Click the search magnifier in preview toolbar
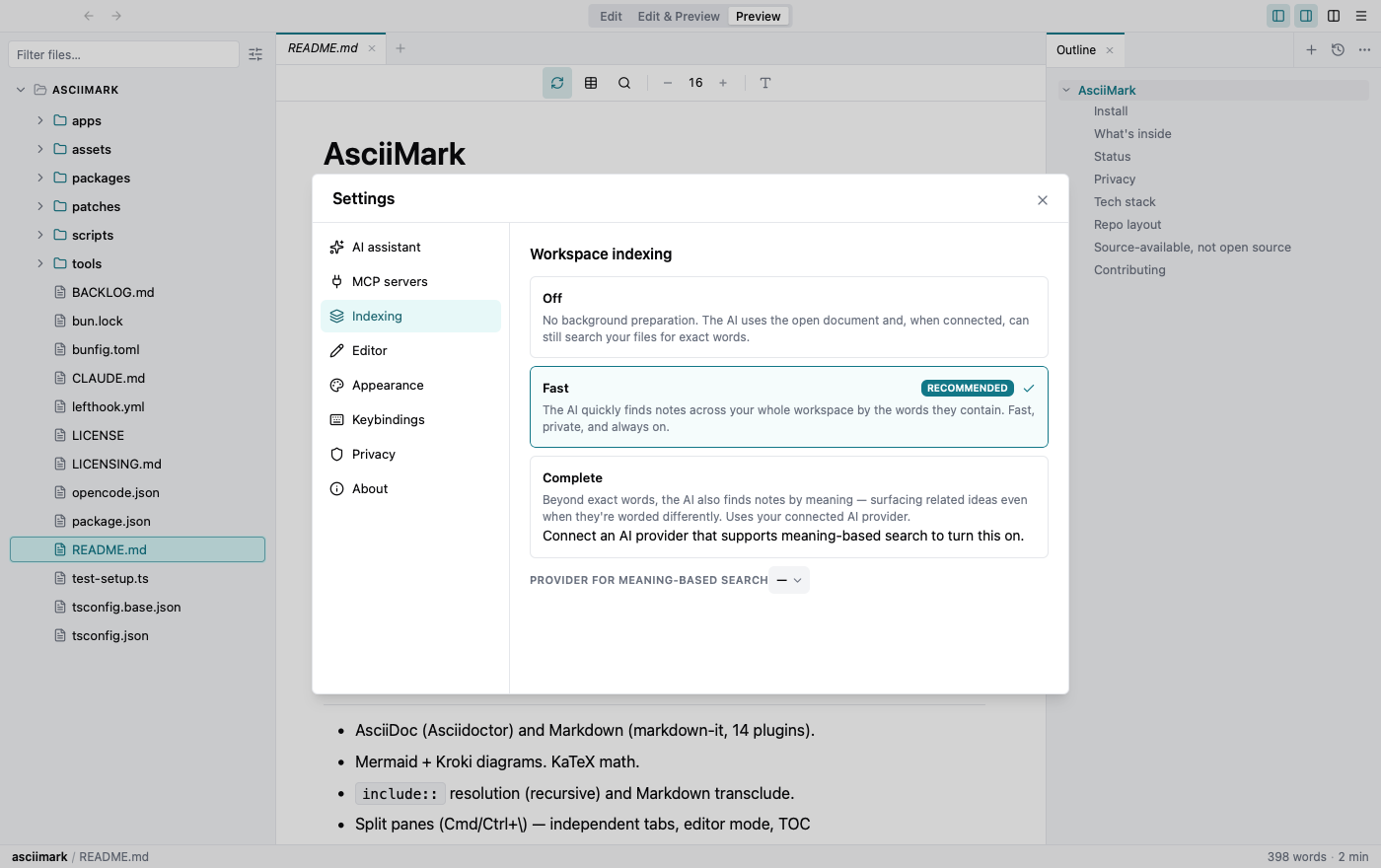 click(624, 83)
